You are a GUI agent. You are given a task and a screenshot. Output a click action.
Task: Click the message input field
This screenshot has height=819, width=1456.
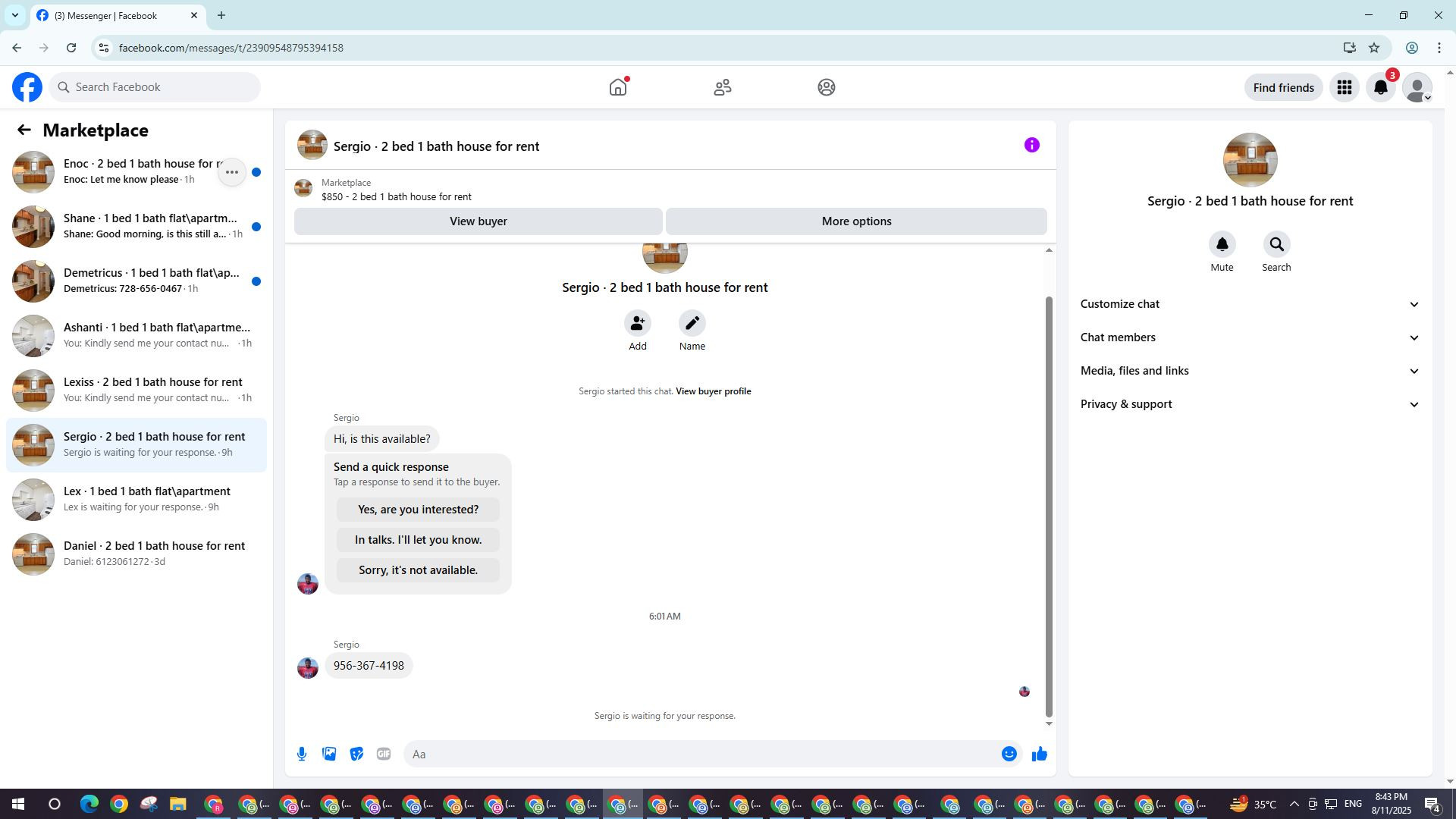tap(698, 754)
